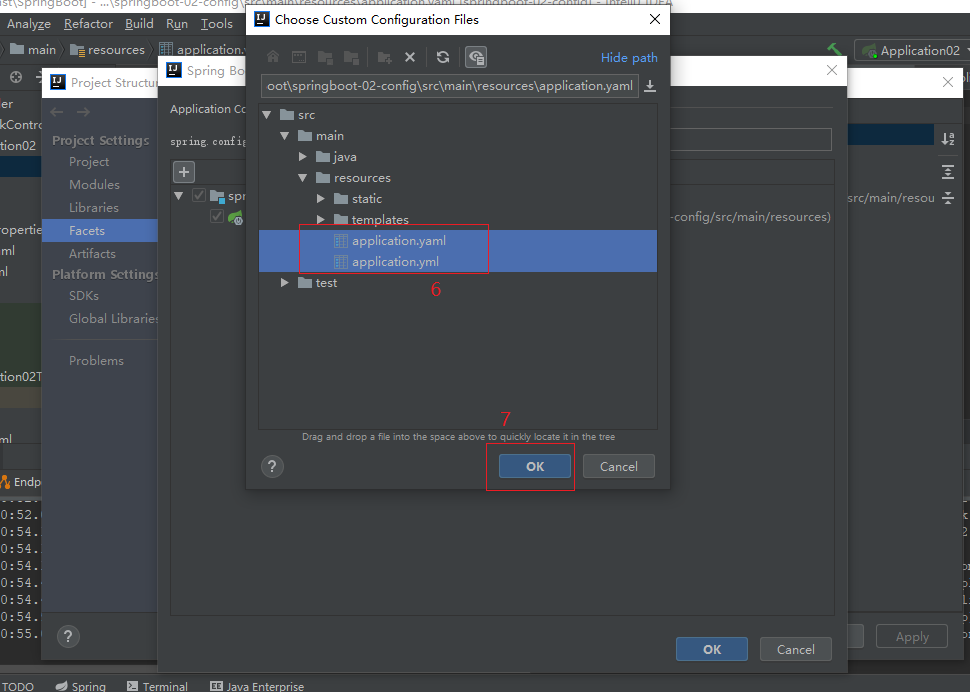Click the path history download arrow icon

point(650,86)
